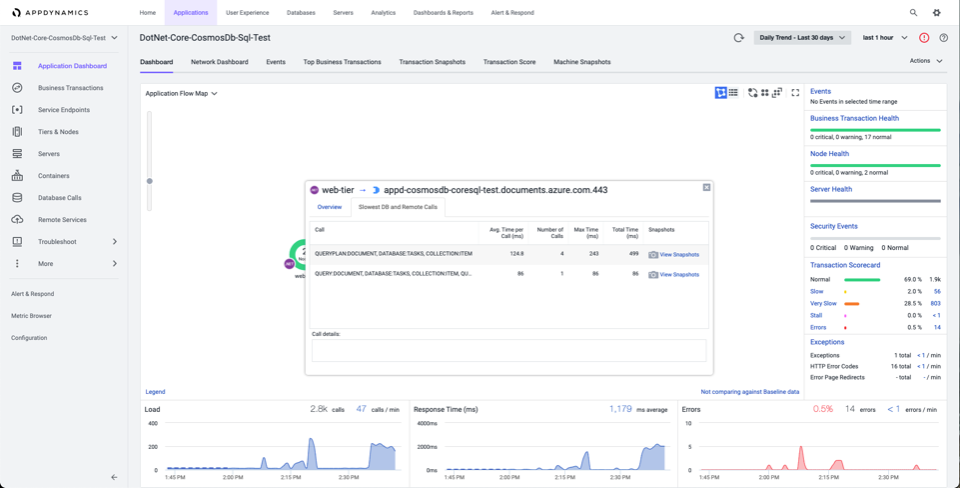Click the Troubleshoot monitor icon
Screen dimensions: 960x488
tap(17, 241)
